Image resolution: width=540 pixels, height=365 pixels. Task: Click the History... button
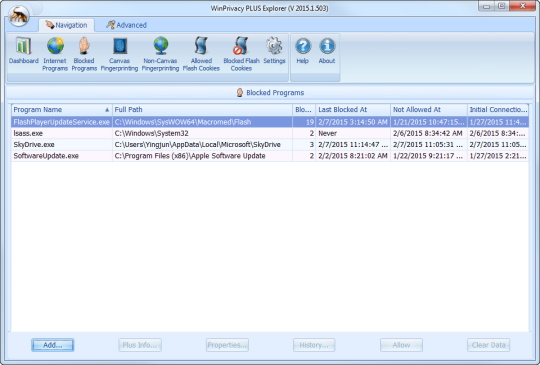pos(314,345)
